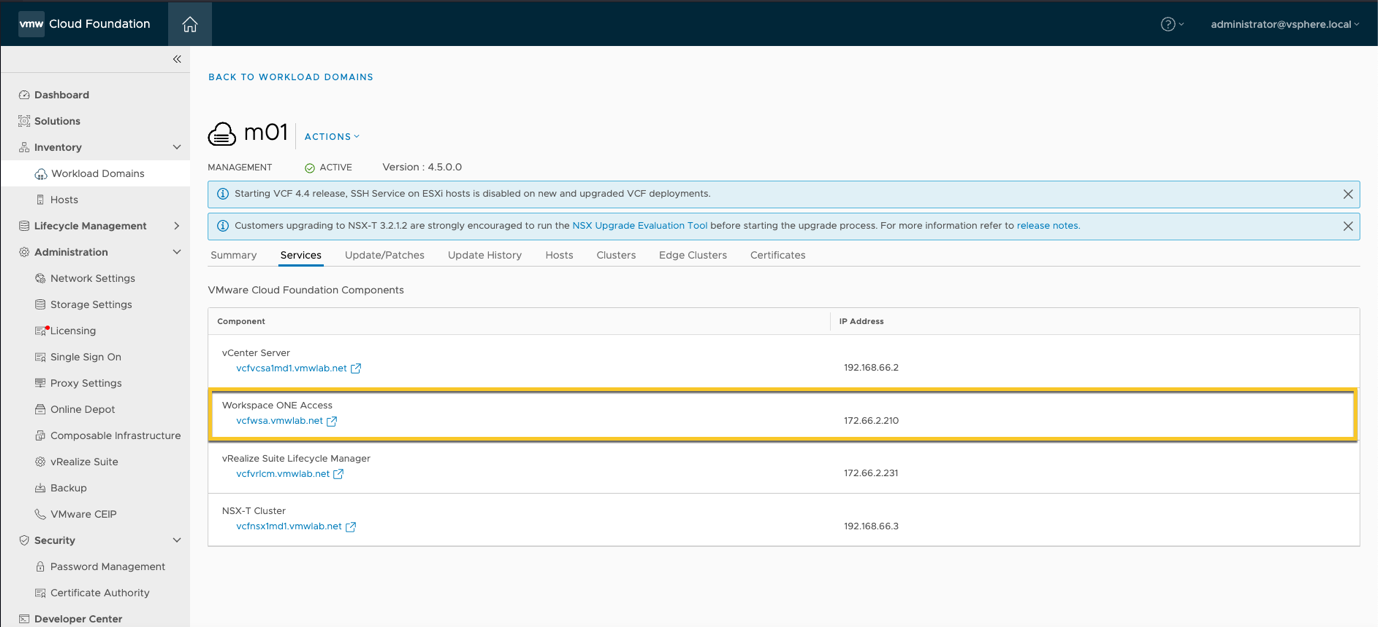This screenshot has width=1378, height=627.
Task: Click the Inventory icon in sidebar
Action: [24, 147]
